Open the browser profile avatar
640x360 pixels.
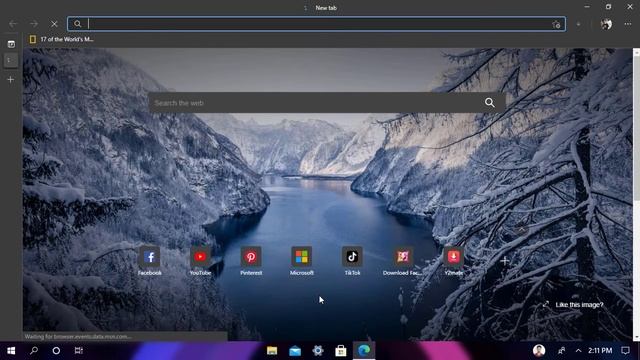click(606, 24)
